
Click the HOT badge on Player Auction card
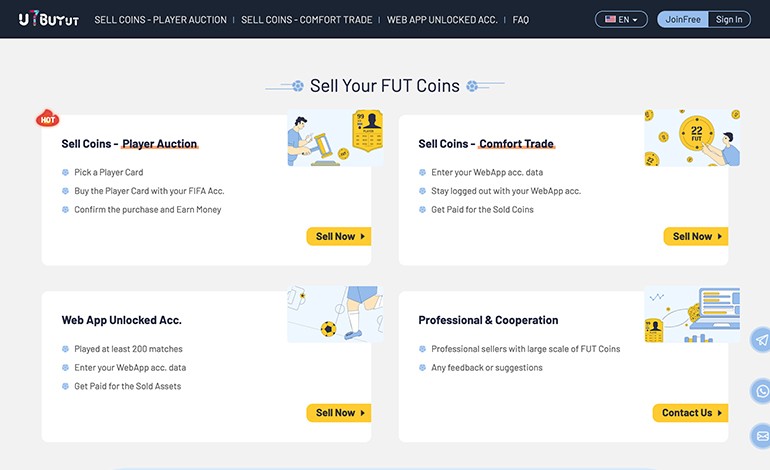click(x=48, y=119)
